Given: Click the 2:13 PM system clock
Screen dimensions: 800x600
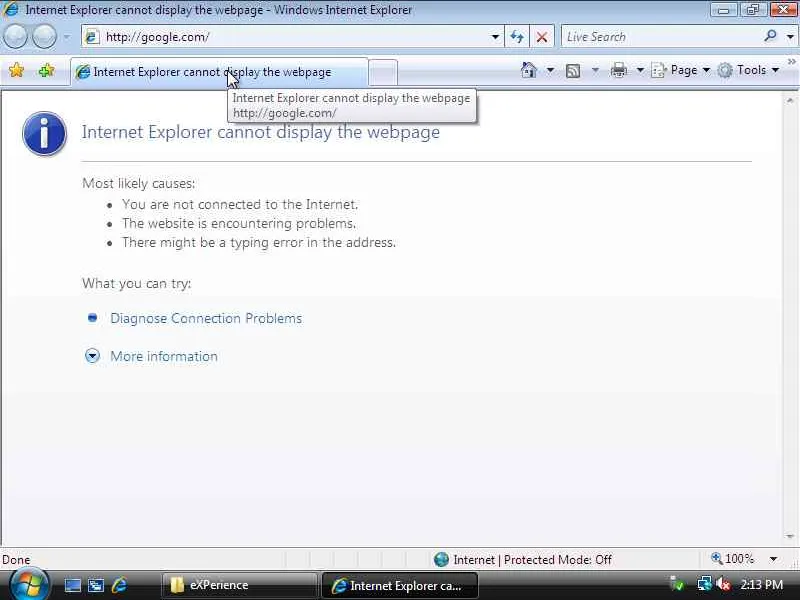Looking at the screenshot, I should pyautogui.click(x=761, y=585).
